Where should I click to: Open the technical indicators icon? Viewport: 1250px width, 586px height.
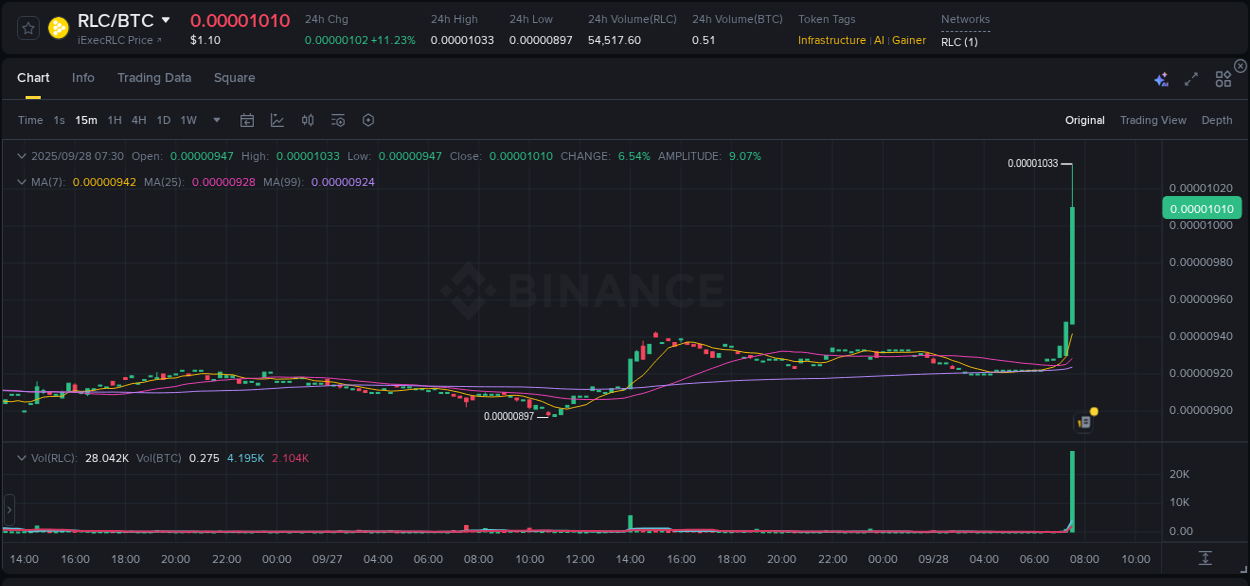pyautogui.click(x=337, y=120)
